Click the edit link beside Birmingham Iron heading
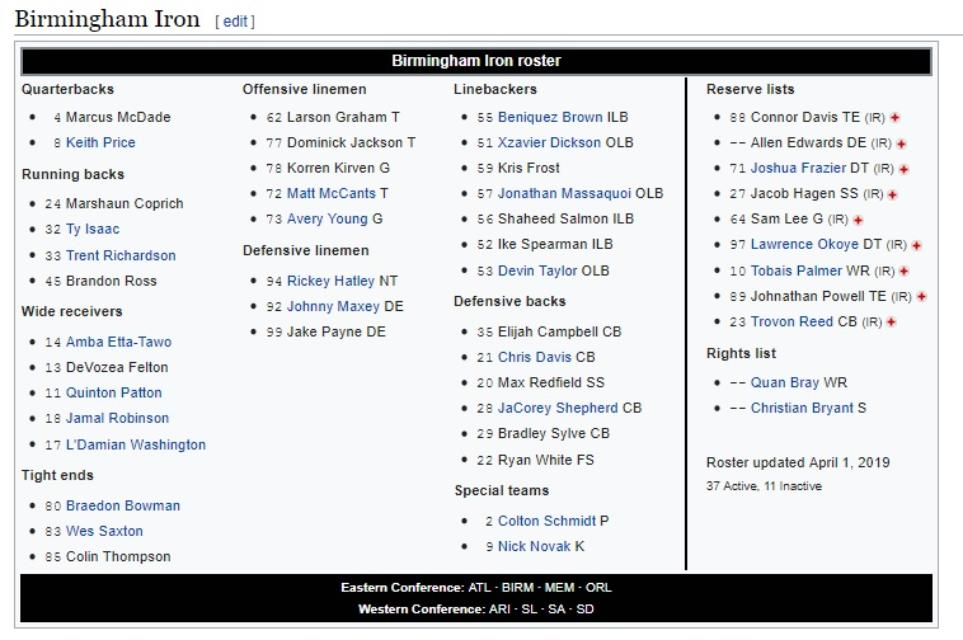This screenshot has height=640, width=963. 235,21
